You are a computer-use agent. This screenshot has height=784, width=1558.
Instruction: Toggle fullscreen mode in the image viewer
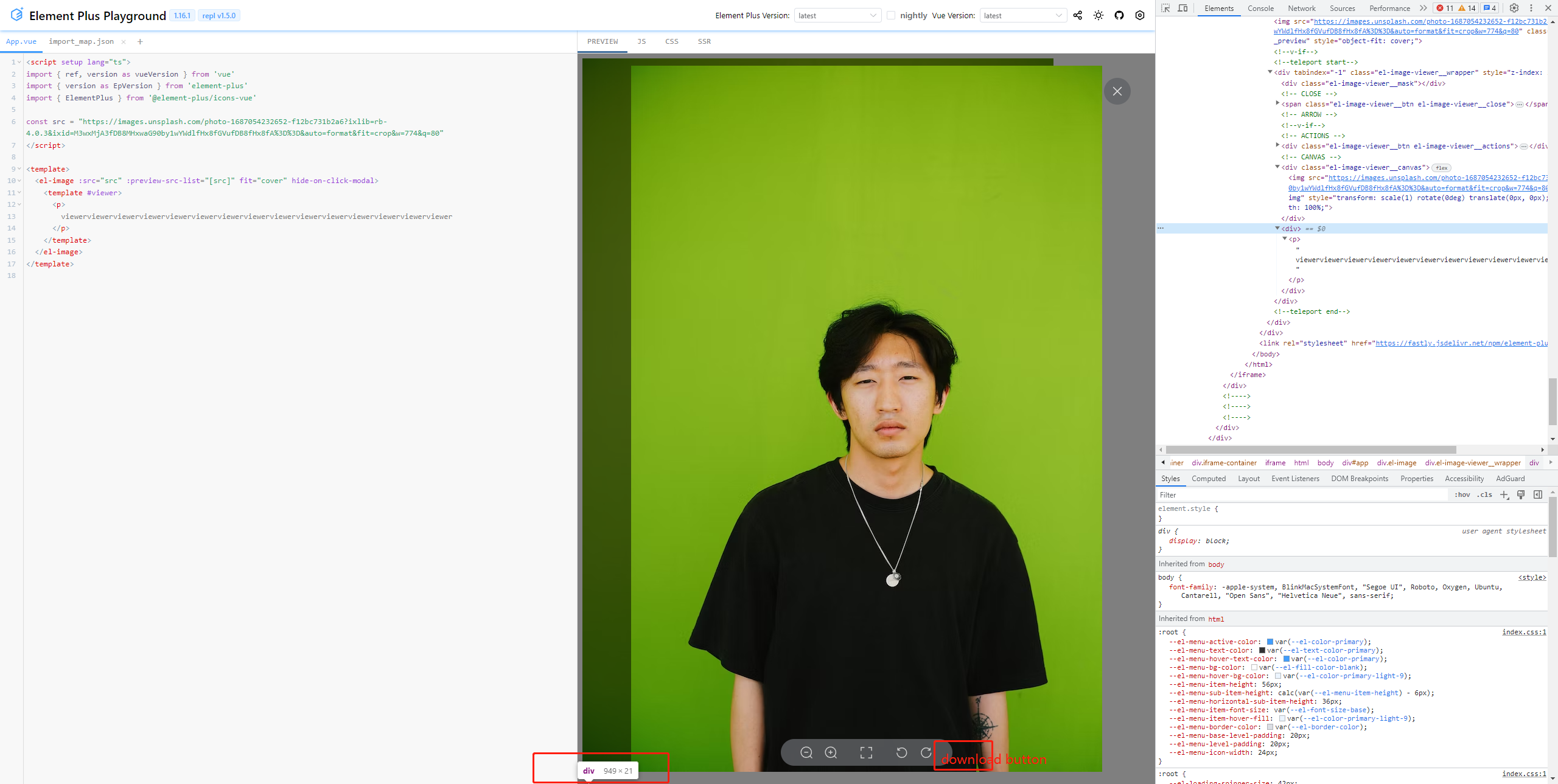[x=867, y=752]
